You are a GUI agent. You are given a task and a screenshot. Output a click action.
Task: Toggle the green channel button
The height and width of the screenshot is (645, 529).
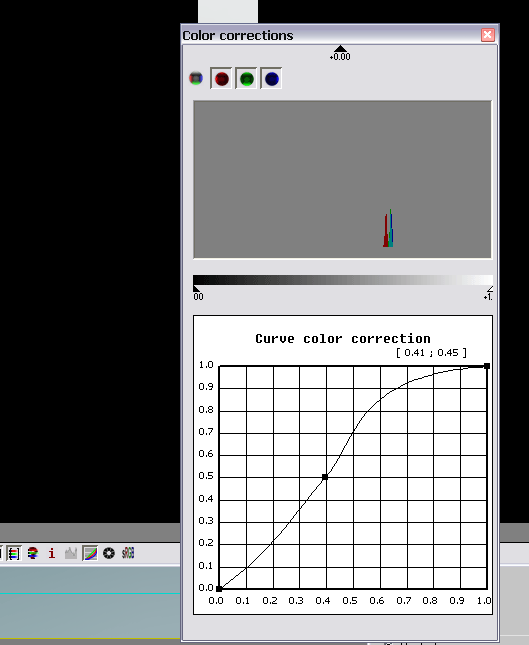pyautogui.click(x=246, y=78)
